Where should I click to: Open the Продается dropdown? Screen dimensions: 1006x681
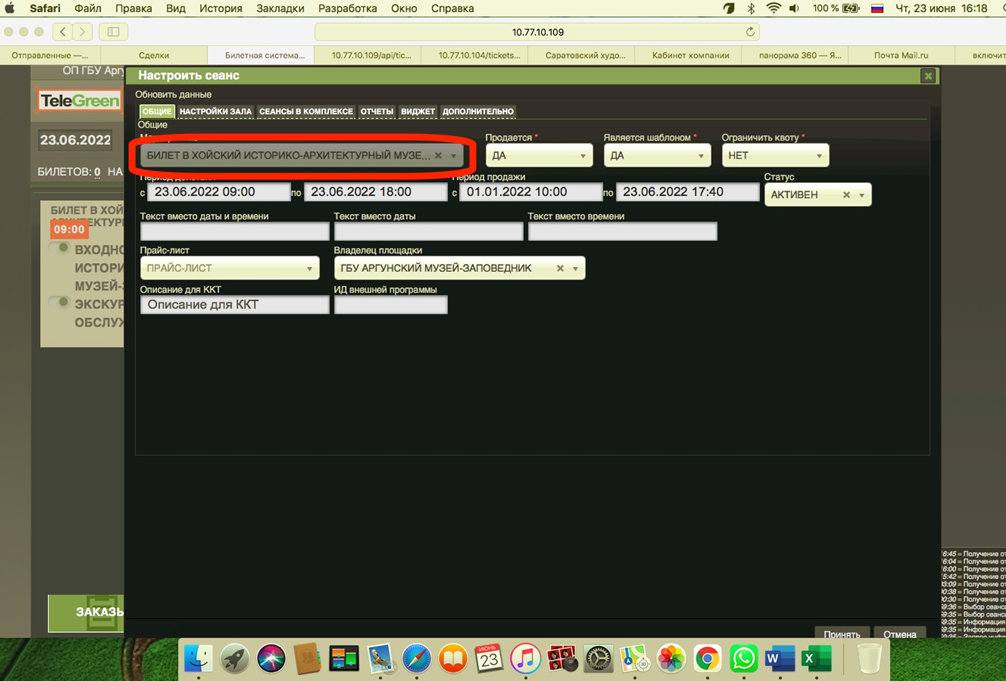click(539, 156)
